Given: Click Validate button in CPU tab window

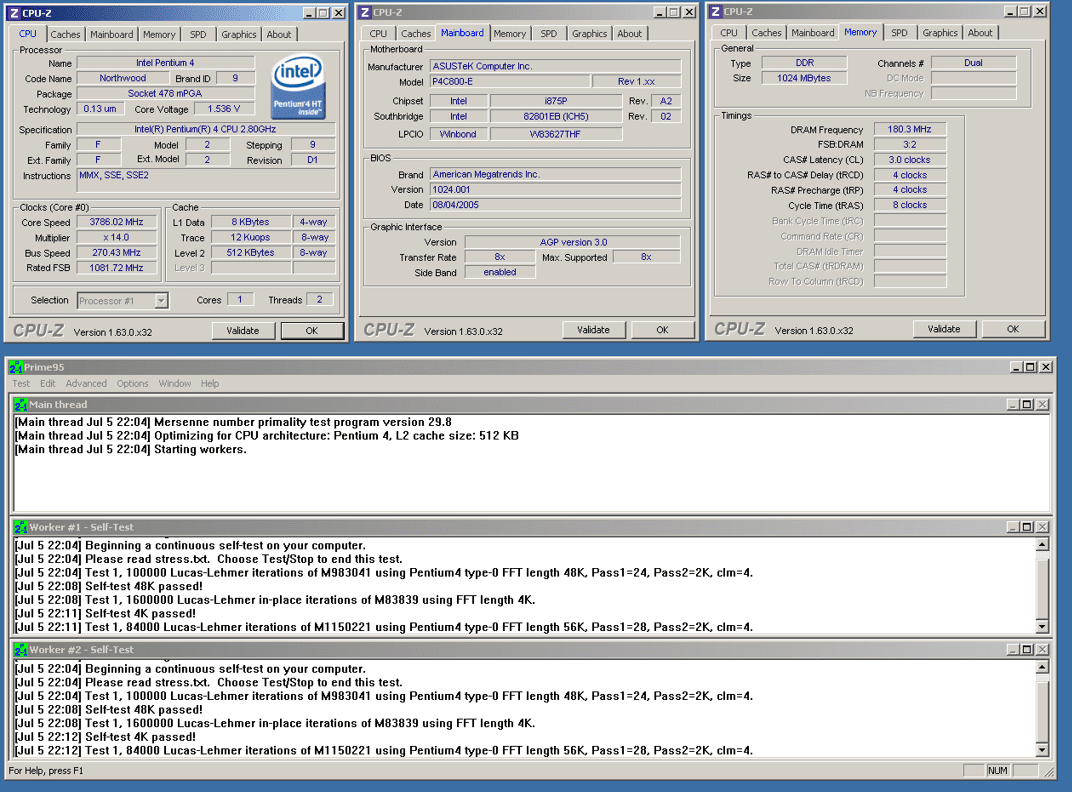Looking at the screenshot, I should (x=243, y=331).
